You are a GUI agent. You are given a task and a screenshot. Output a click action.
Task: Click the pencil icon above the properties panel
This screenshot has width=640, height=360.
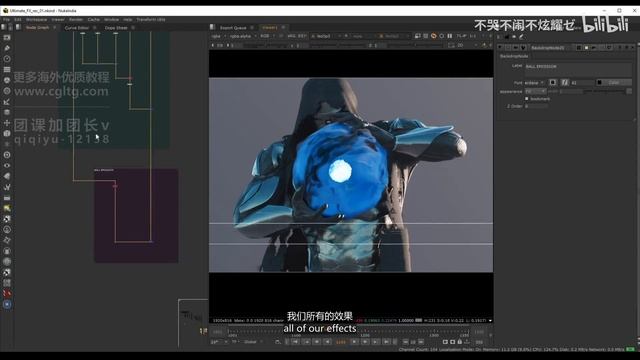(521, 37)
